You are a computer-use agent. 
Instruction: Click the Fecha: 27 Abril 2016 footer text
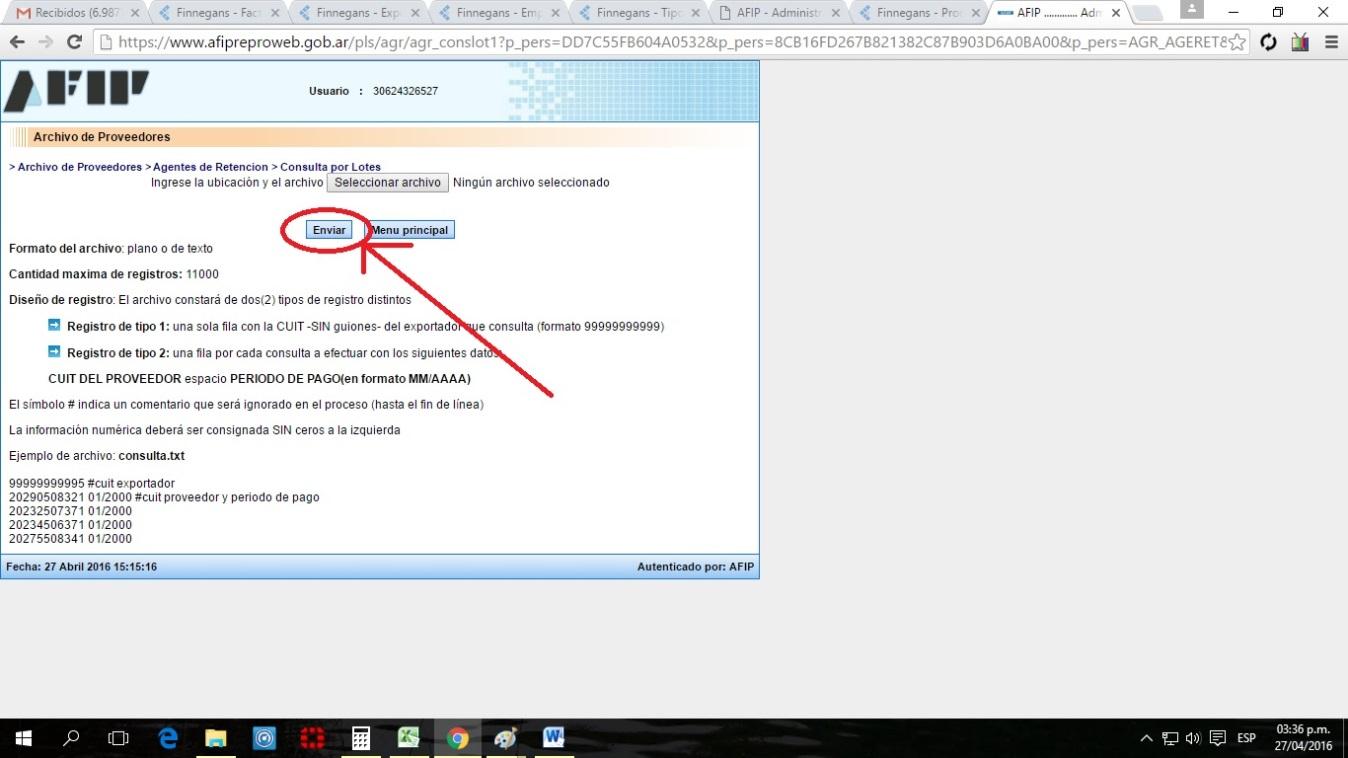(x=81, y=567)
